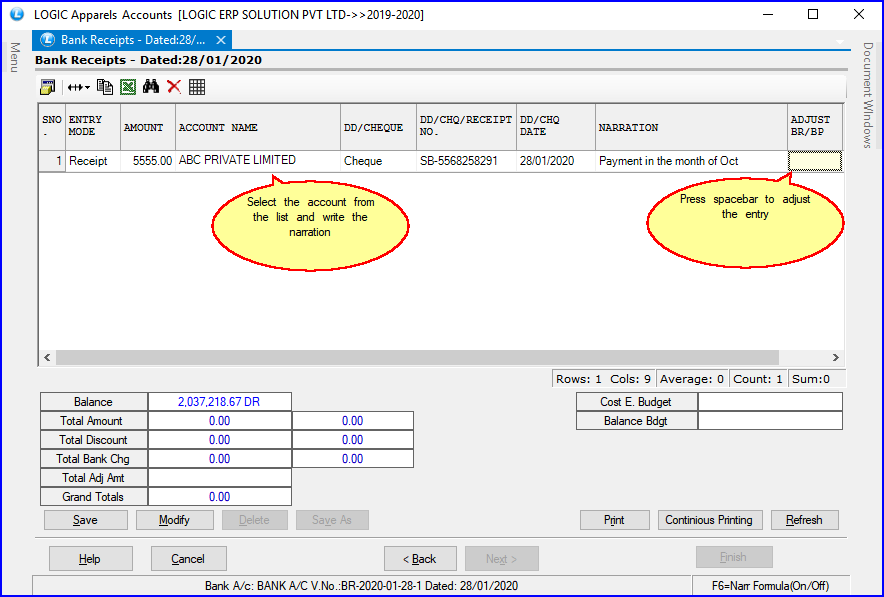
Task: Click the binoculars find icon
Action: [x=151, y=86]
